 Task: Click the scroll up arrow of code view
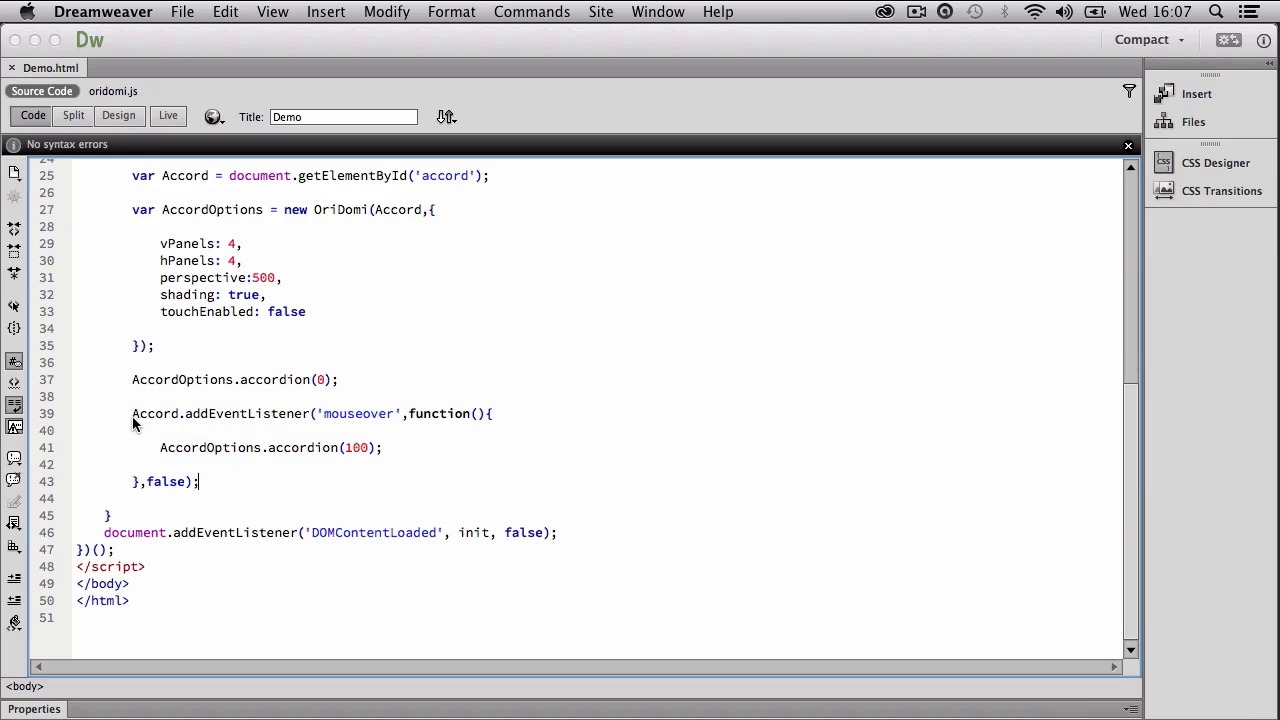1131,167
